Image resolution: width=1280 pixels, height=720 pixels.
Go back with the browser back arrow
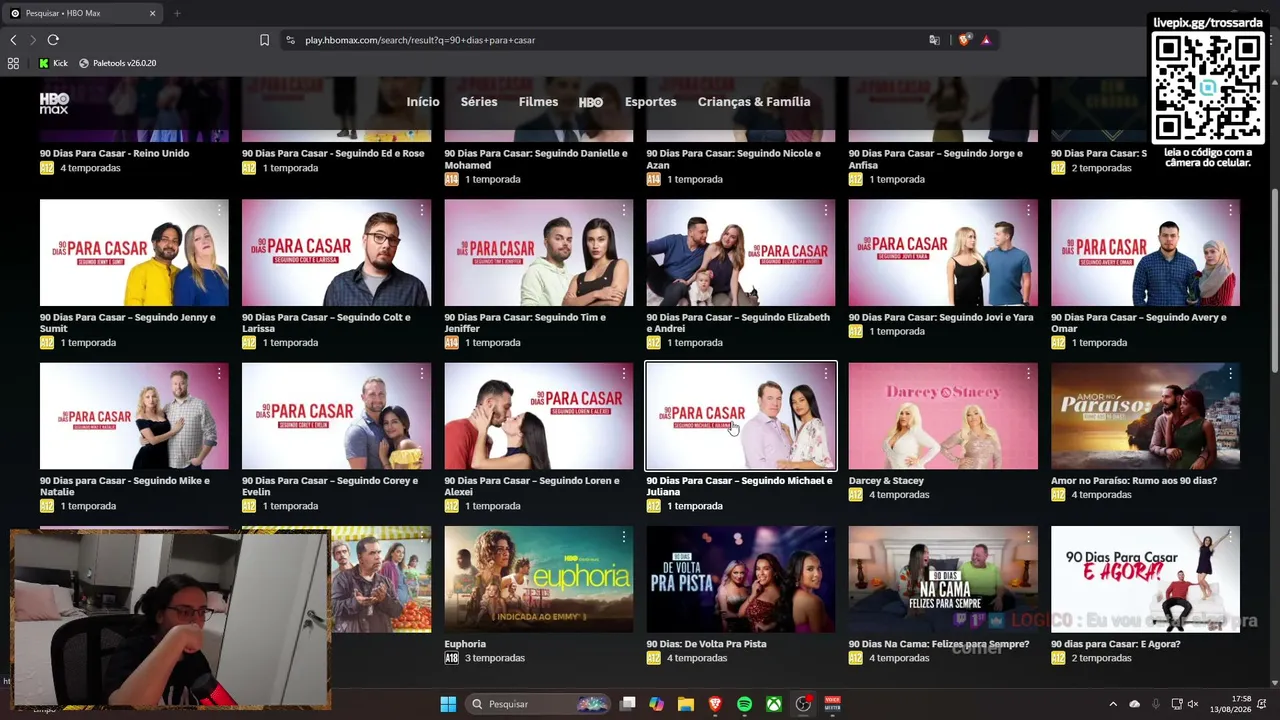pyautogui.click(x=13, y=40)
